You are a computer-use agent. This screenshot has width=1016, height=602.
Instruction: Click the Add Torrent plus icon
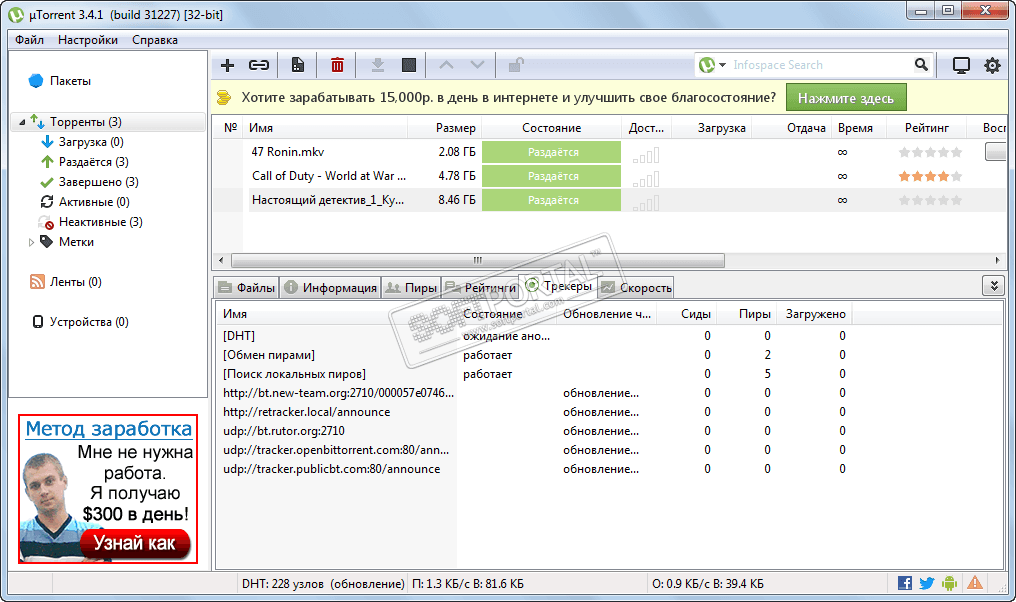point(227,65)
